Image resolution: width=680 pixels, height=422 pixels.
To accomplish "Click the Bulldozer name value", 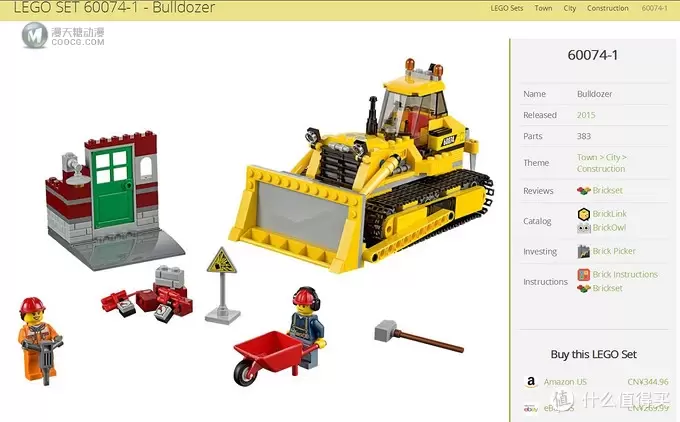I will coord(594,94).
